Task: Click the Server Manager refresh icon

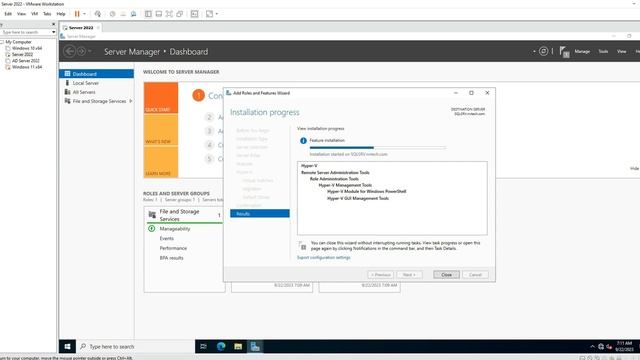Action: point(543,51)
